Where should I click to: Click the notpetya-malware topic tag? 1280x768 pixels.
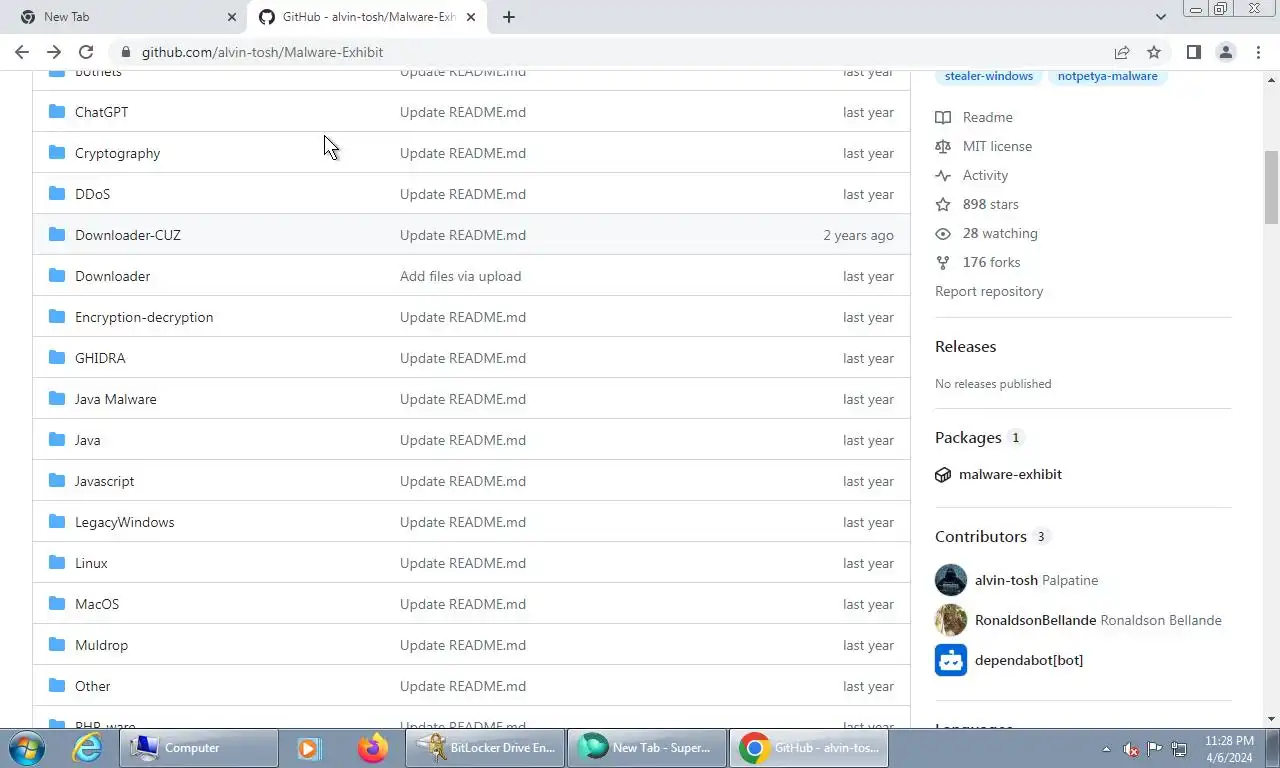tap(1107, 76)
